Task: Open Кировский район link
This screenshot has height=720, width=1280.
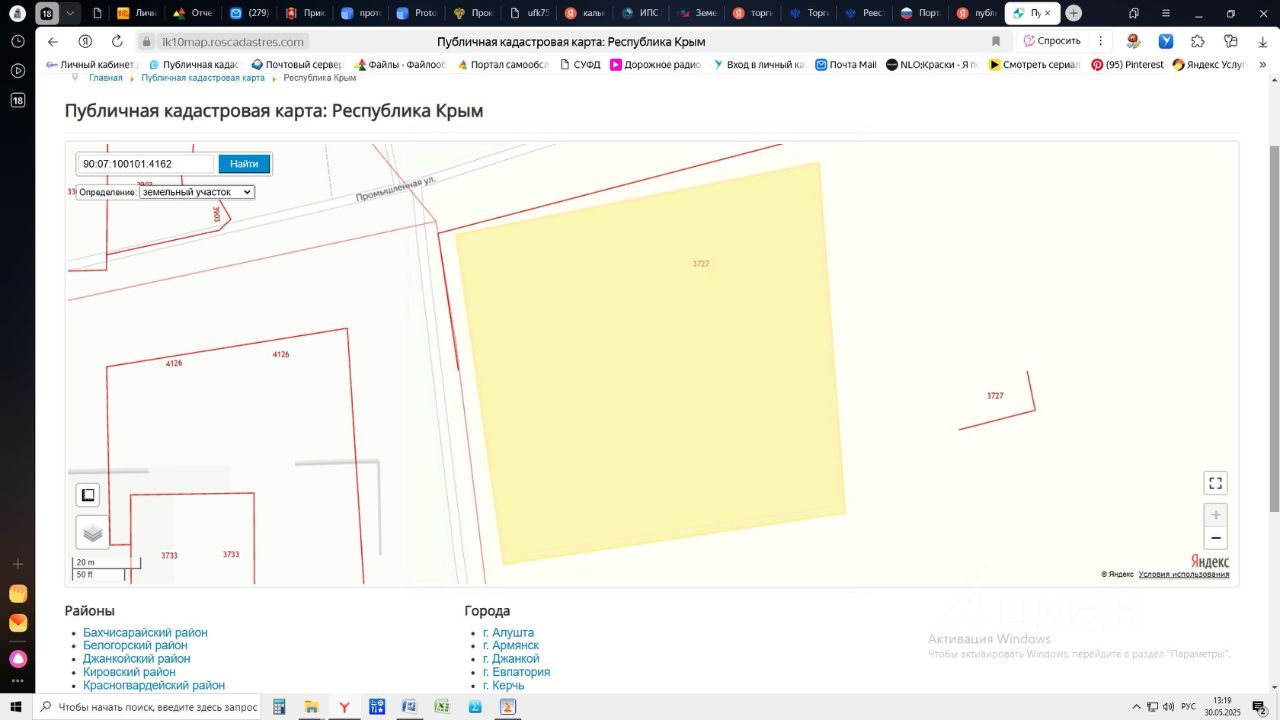Action: [x=129, y=672]
